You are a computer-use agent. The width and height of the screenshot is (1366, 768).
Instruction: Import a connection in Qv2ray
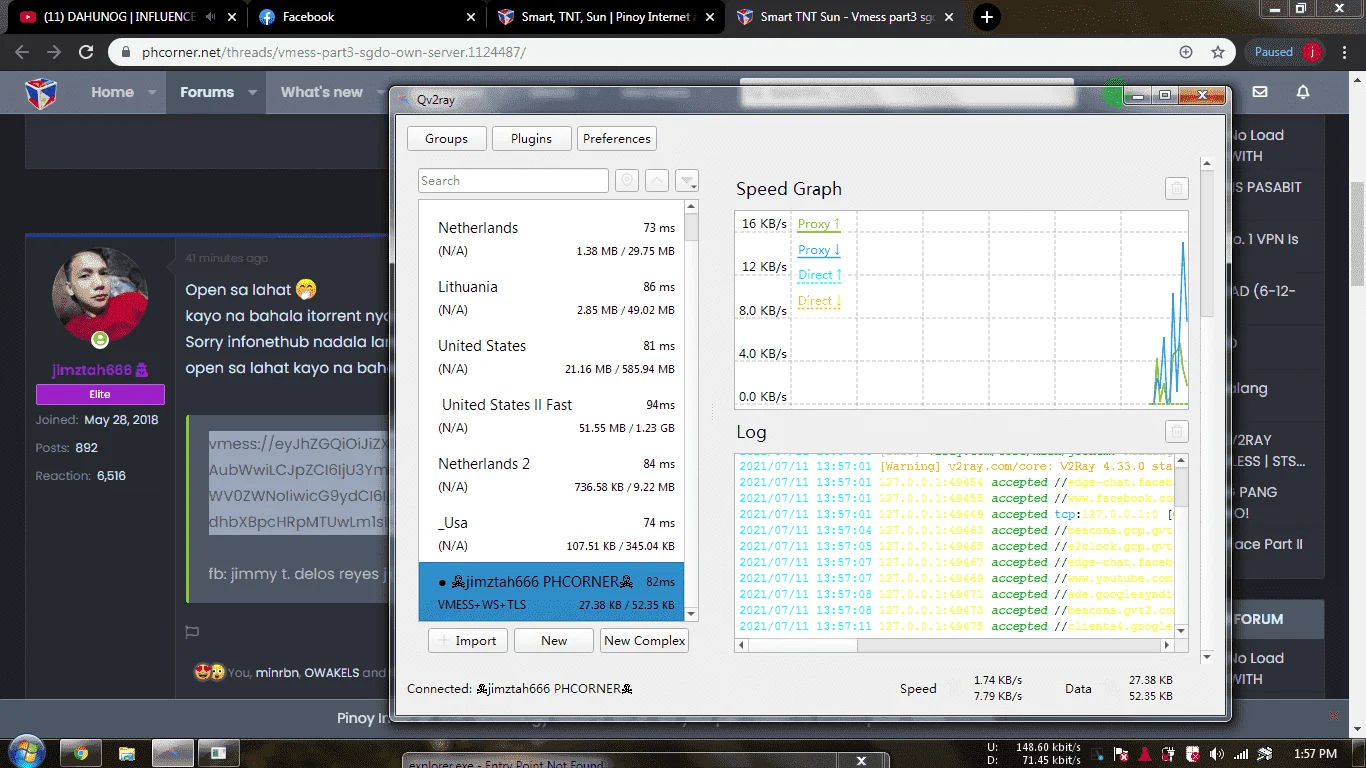coord(468,641)
